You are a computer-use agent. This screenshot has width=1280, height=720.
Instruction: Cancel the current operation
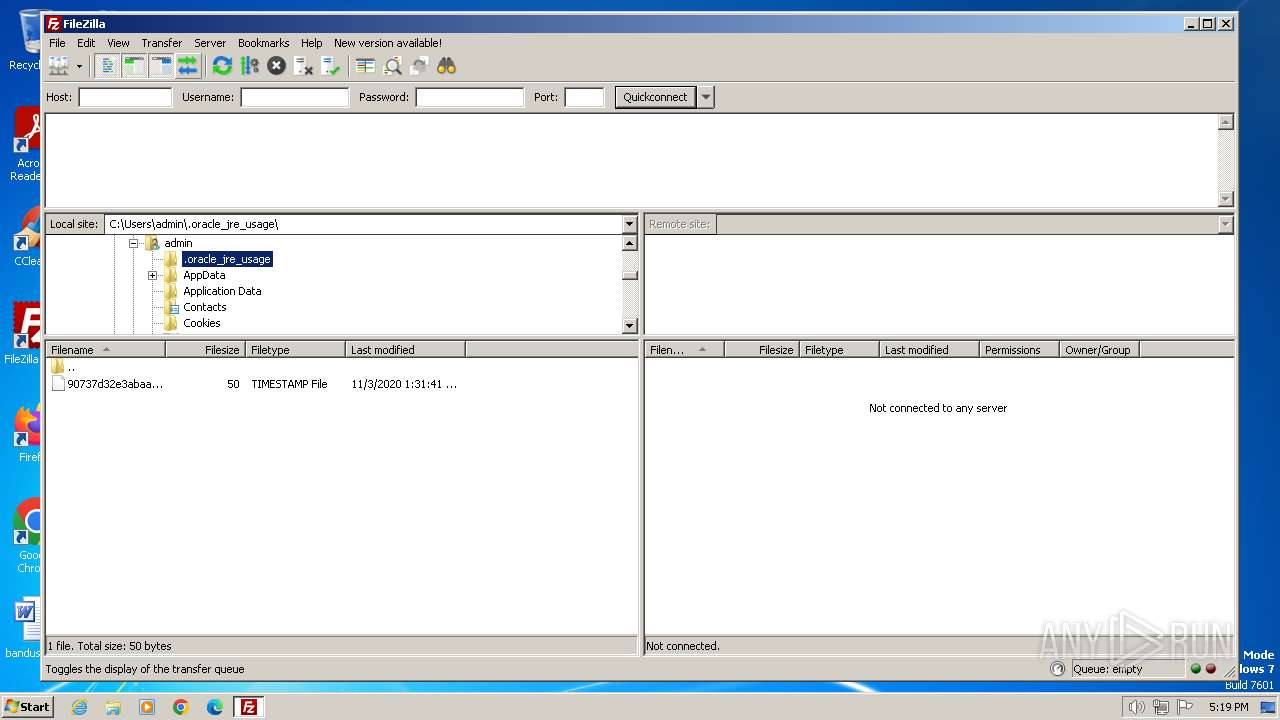pos(276,66)
